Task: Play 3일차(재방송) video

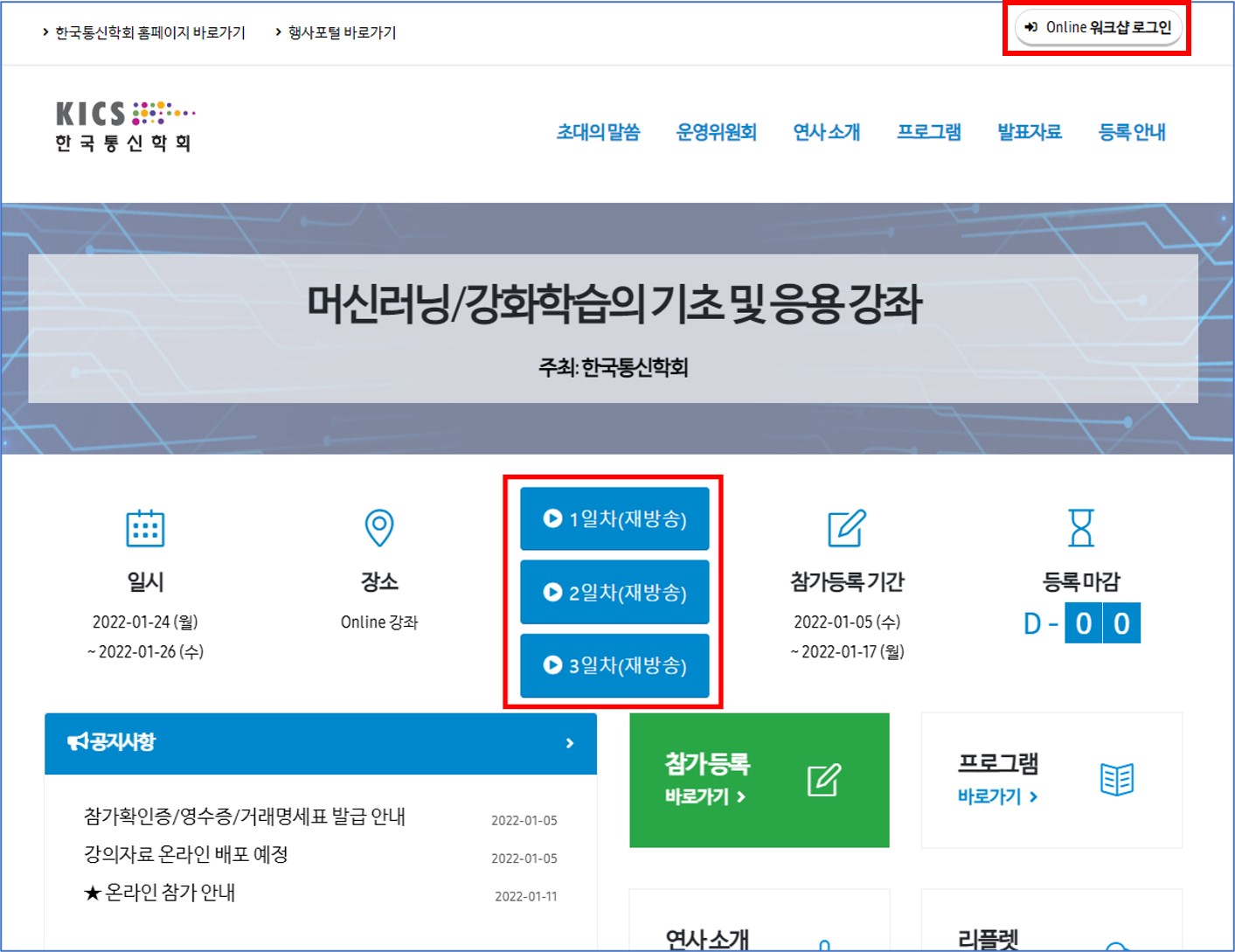Action: pyautogui.click(x=614, y=665)
